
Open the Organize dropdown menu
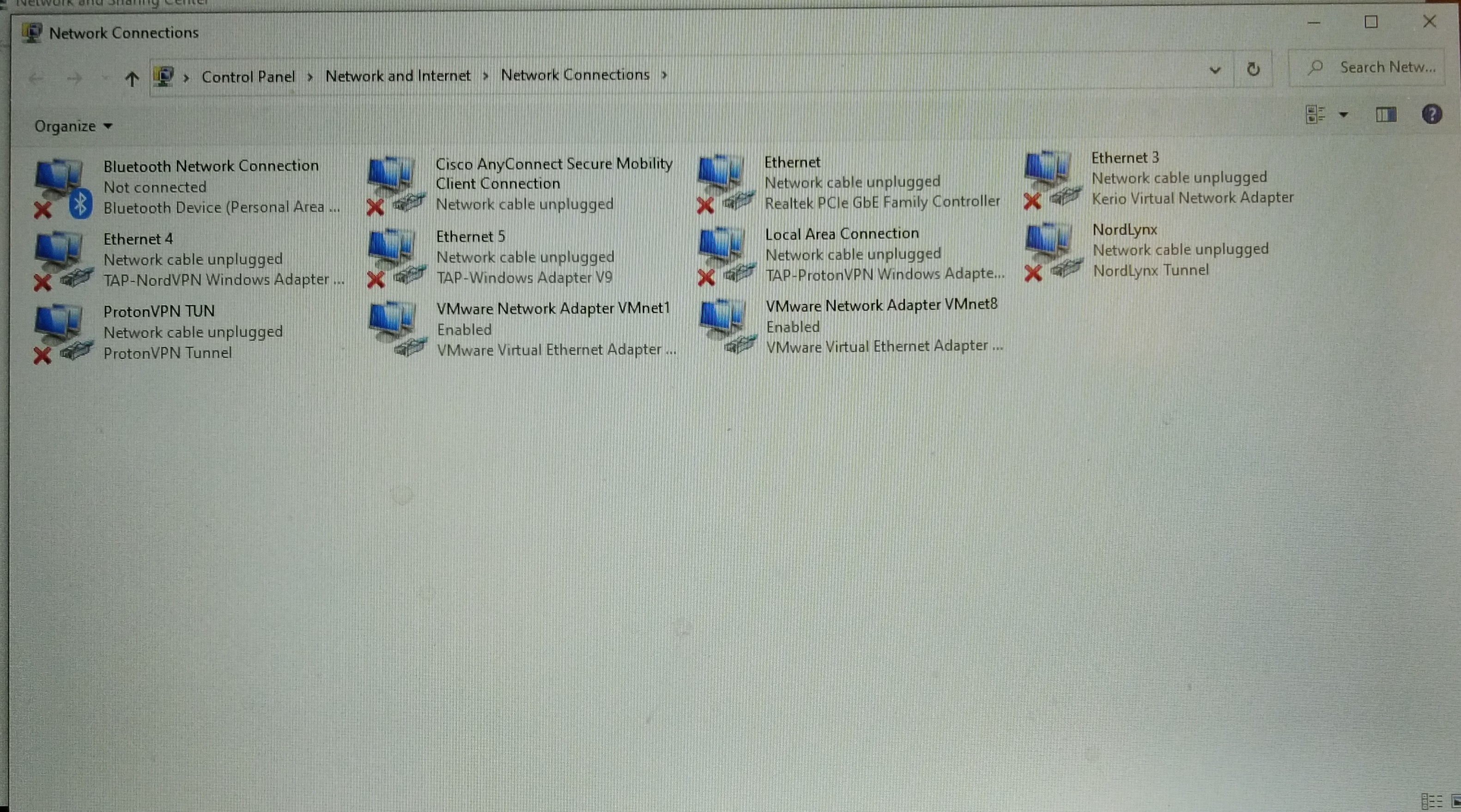73,126
